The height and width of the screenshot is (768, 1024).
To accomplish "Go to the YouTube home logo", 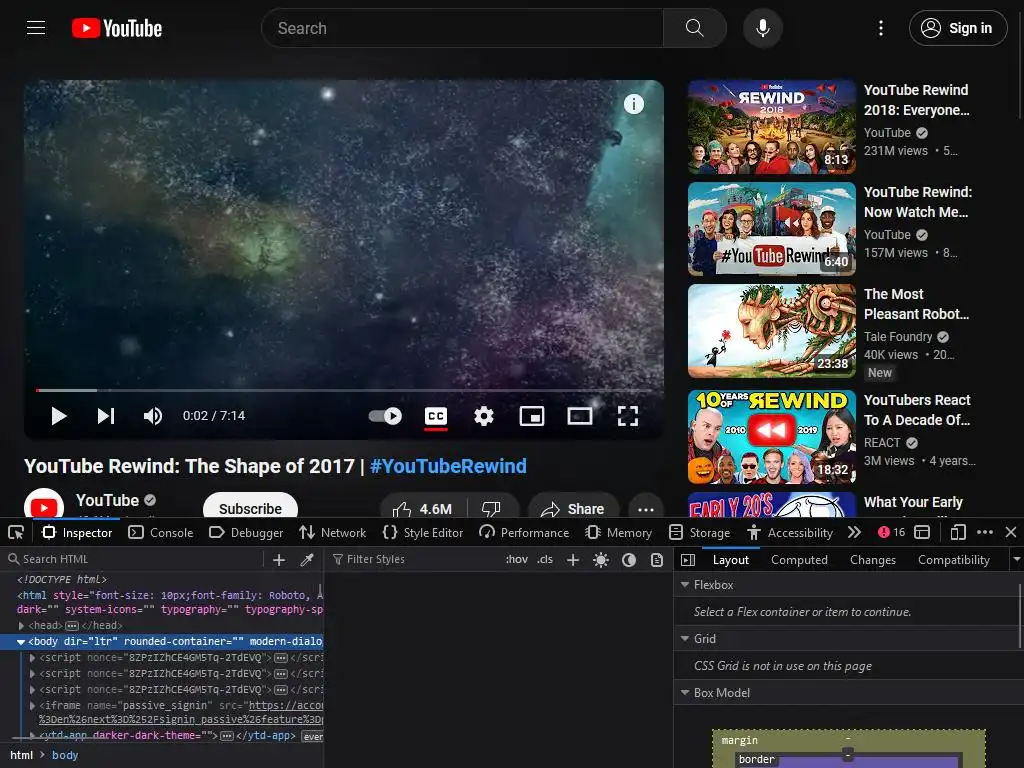I will 117,28.
